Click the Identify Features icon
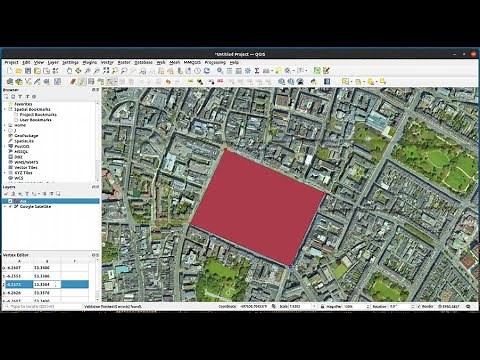 pyautogui.click(x=220, y=71)
